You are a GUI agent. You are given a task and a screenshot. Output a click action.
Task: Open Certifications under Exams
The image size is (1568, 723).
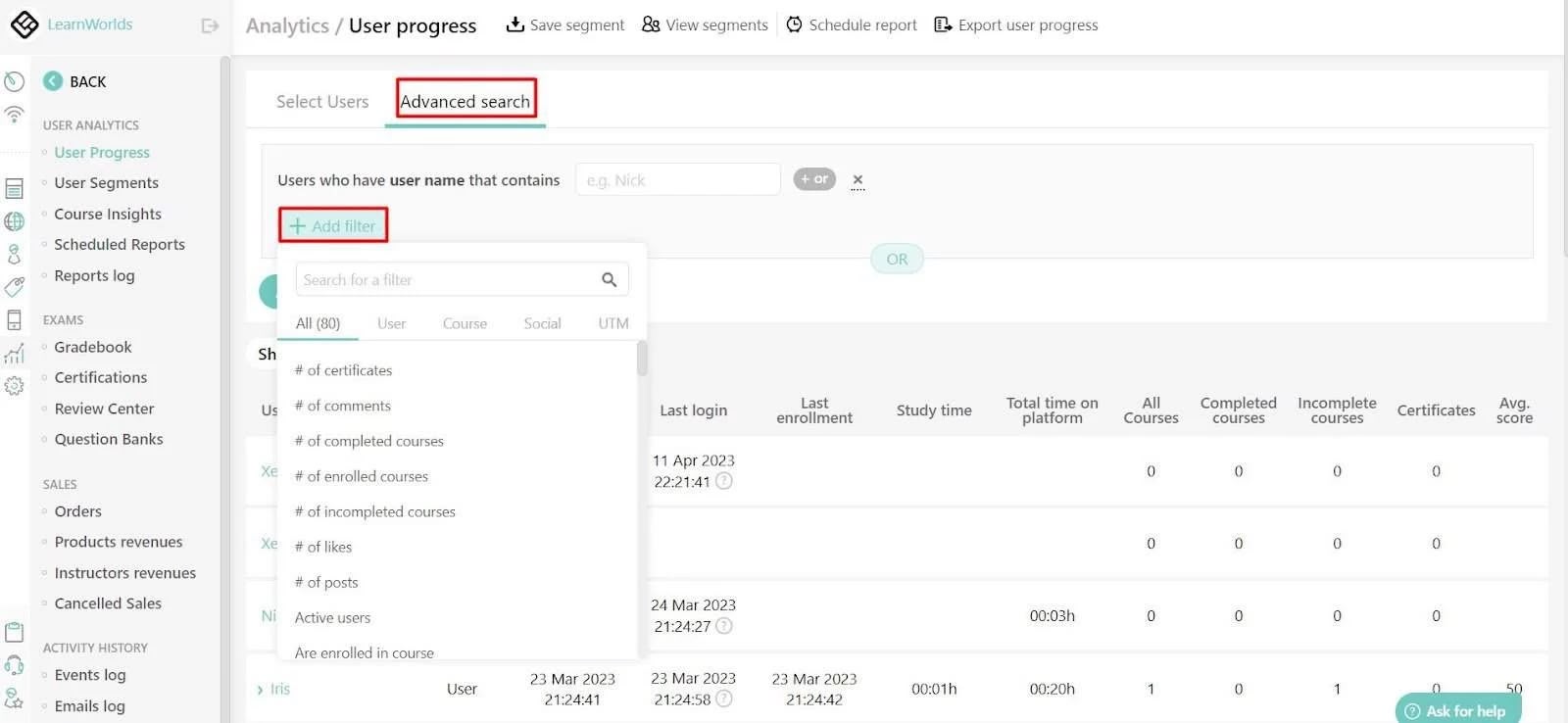[101, 377]
